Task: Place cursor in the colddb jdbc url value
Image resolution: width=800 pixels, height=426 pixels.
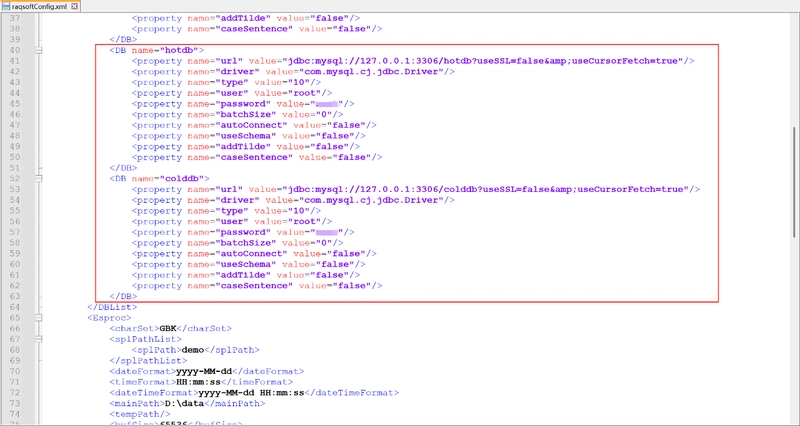Action: click(x=489, y=189)
